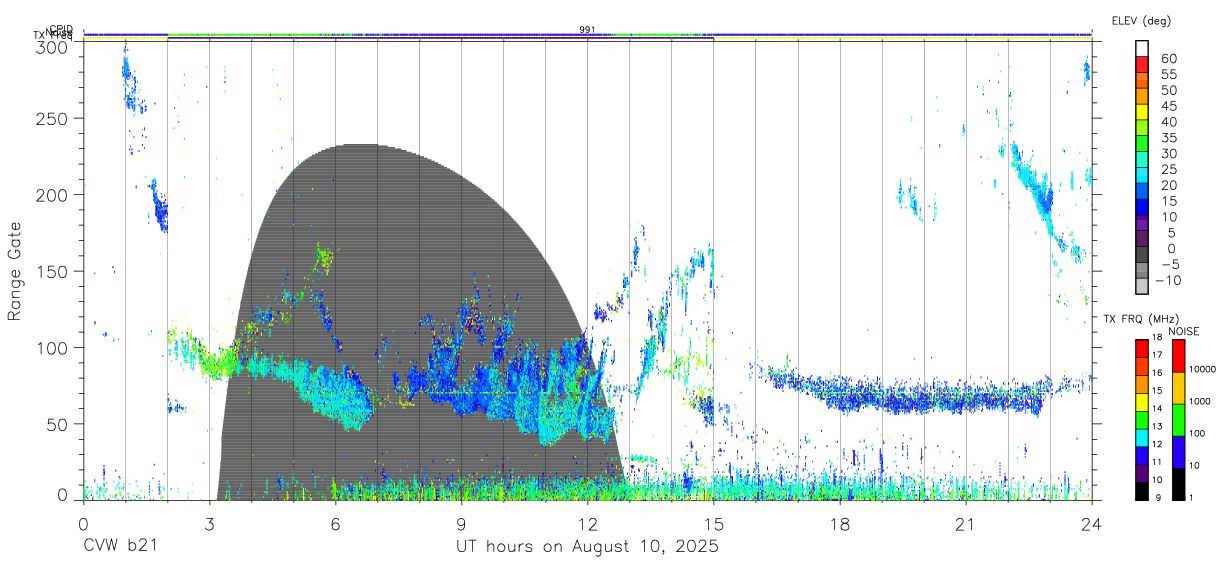The width and height of the screenshot is (1228, 567).
Task: Select the 45 label on ELEV scale
Action: 1168,105
